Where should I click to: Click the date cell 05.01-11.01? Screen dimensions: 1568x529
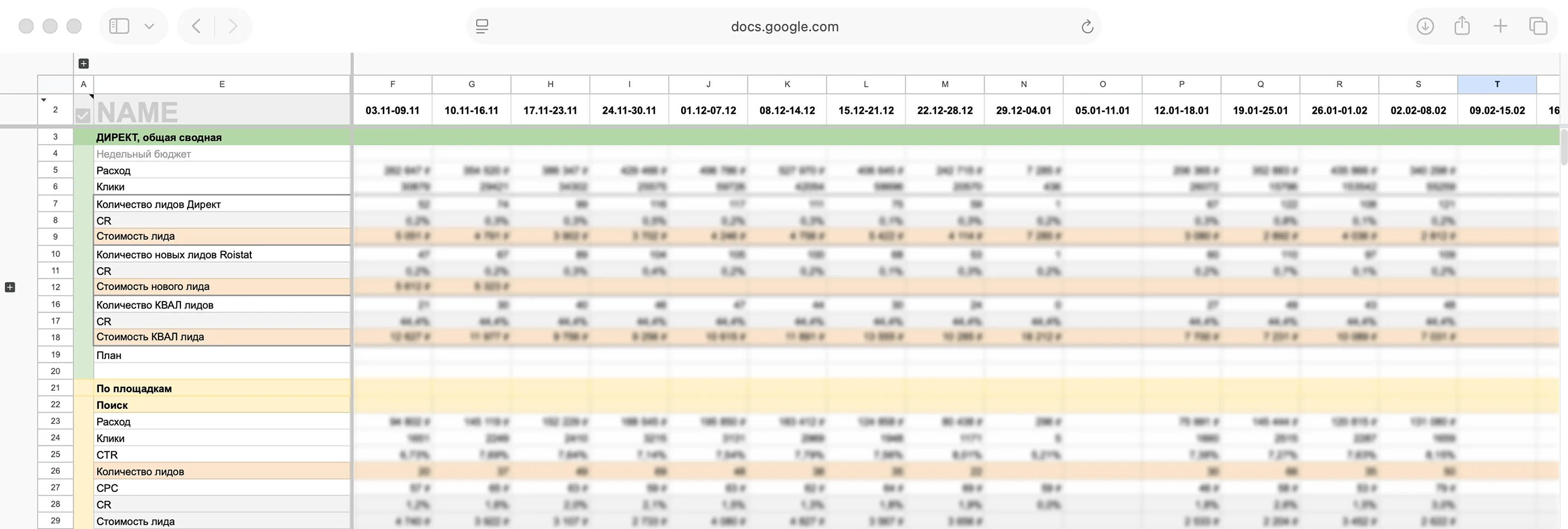tap(1102, 110)
